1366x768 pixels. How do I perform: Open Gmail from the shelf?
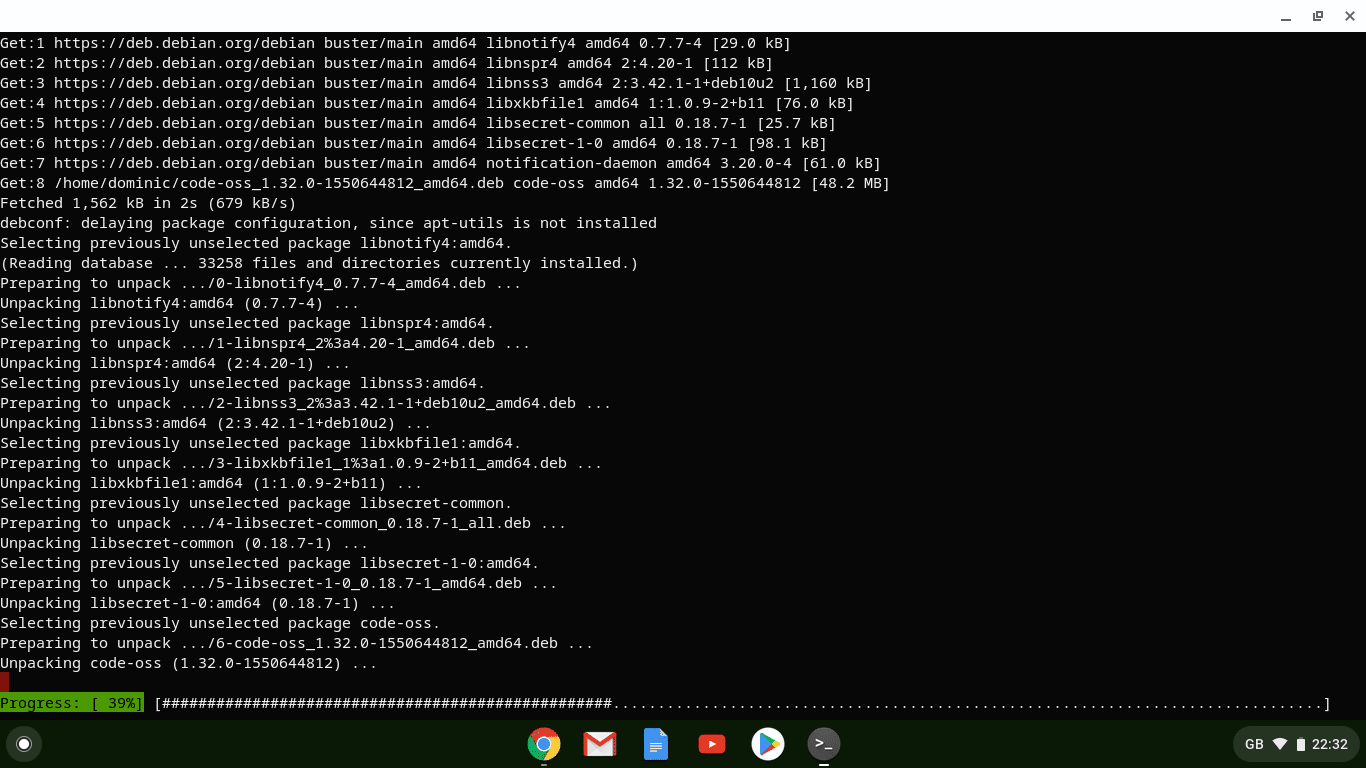pos(599,744)
